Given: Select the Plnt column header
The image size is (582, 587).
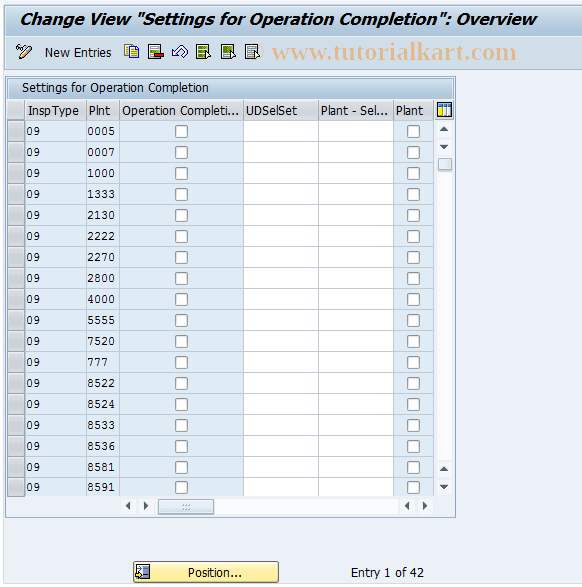Looking at the screenshot, I should pos(103,110).
